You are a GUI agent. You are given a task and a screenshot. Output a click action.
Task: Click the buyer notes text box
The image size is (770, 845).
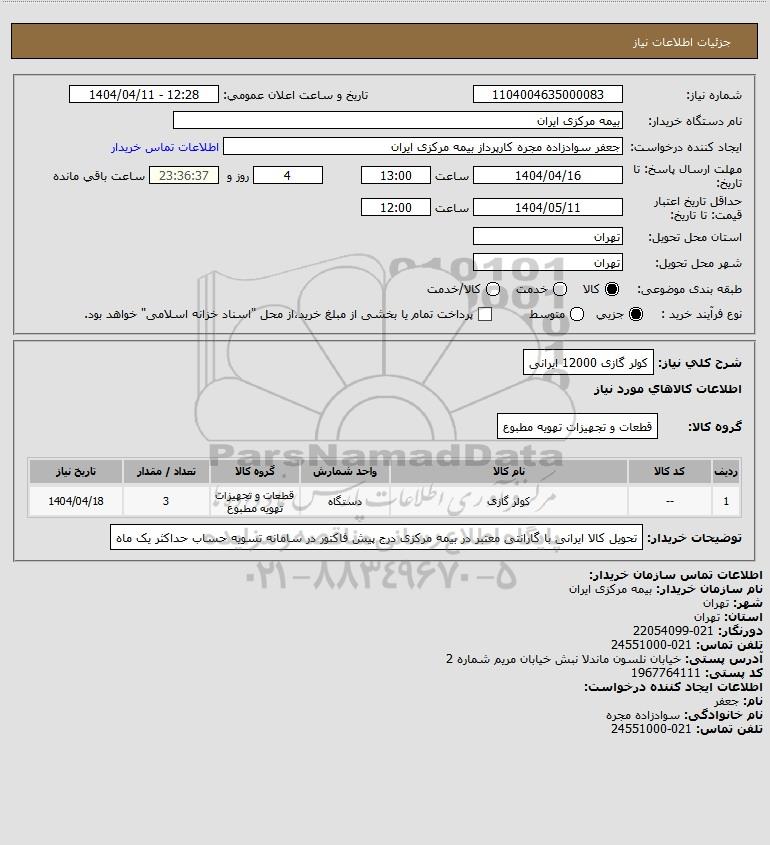pos(376,537)
